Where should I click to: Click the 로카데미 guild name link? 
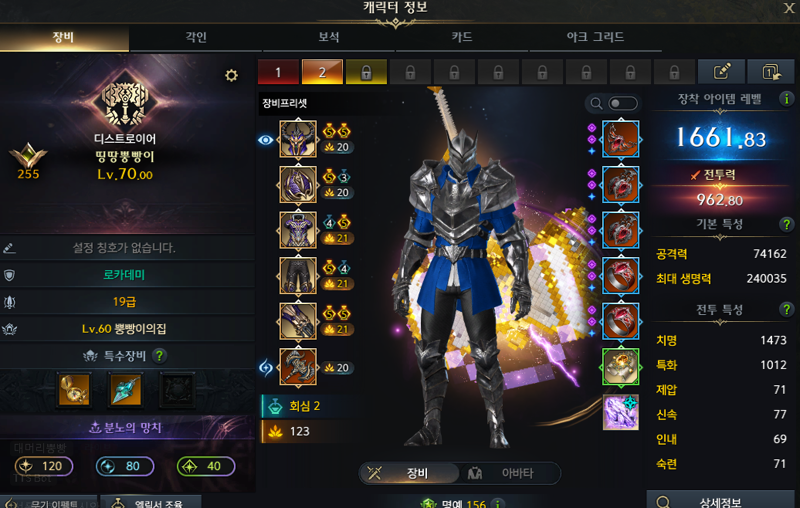(124, 275)
